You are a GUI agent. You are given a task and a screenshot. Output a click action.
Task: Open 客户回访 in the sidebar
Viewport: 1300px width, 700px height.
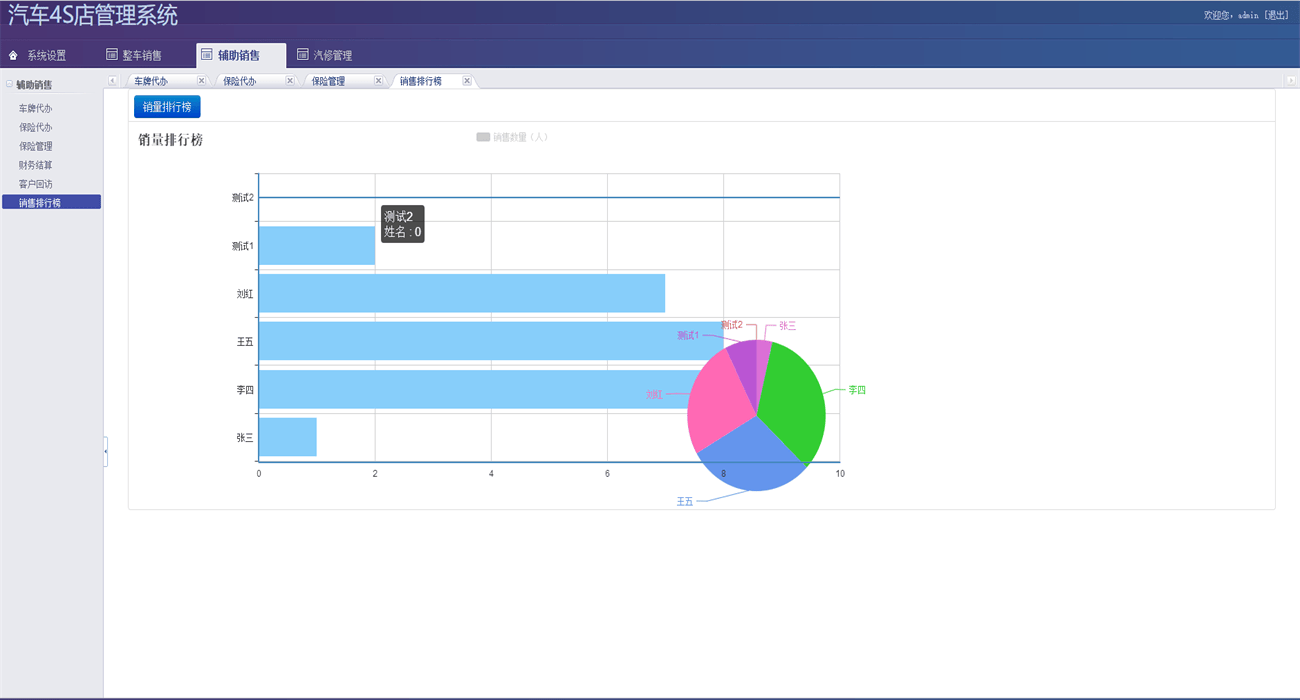point(36,184)
